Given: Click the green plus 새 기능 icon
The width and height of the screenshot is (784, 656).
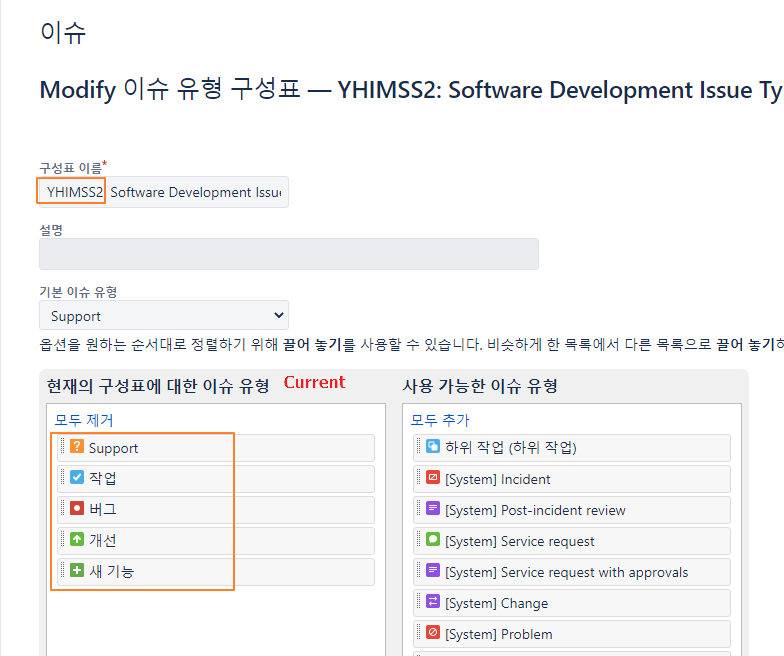Looking at the screenshot, I should tap(76, 570).
